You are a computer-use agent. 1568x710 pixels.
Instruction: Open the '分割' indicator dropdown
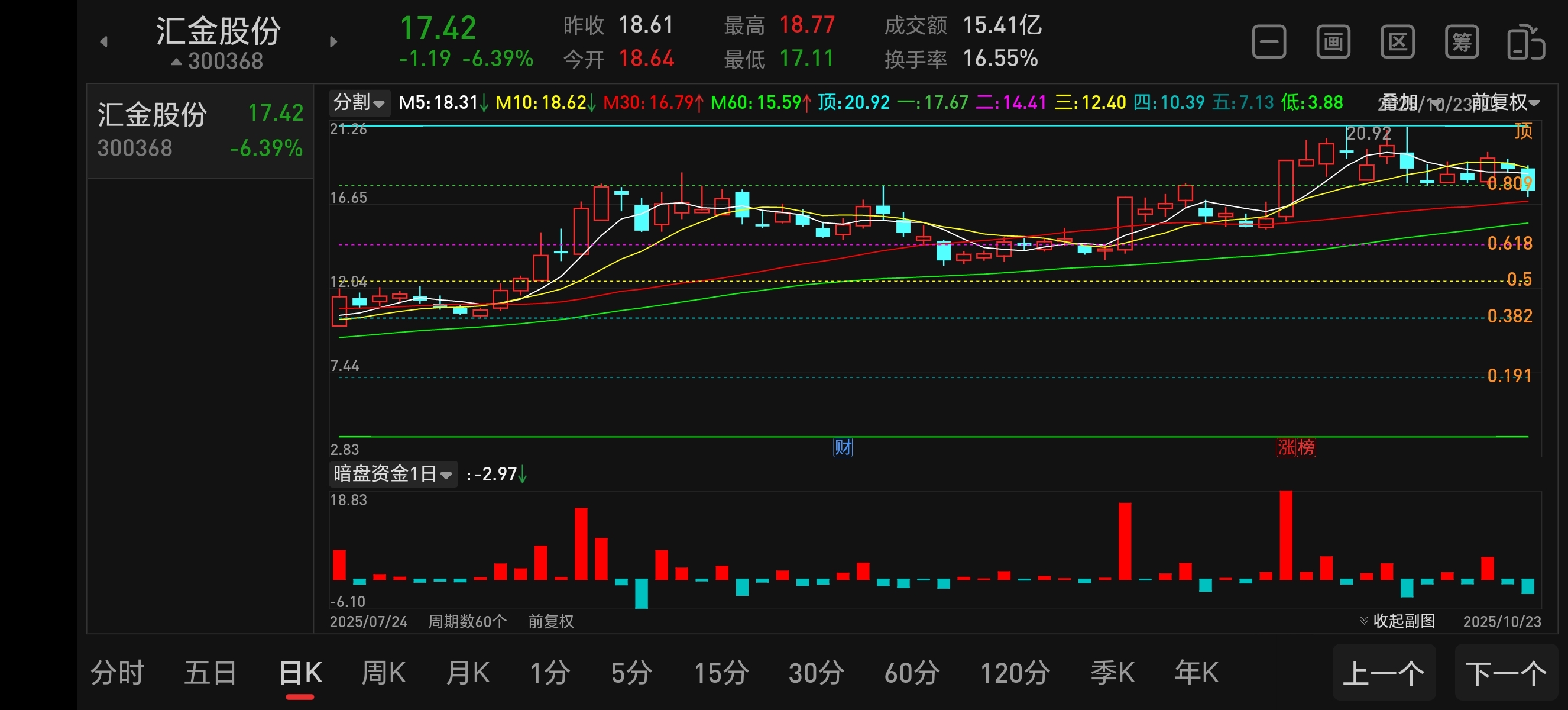pos(359,102)
